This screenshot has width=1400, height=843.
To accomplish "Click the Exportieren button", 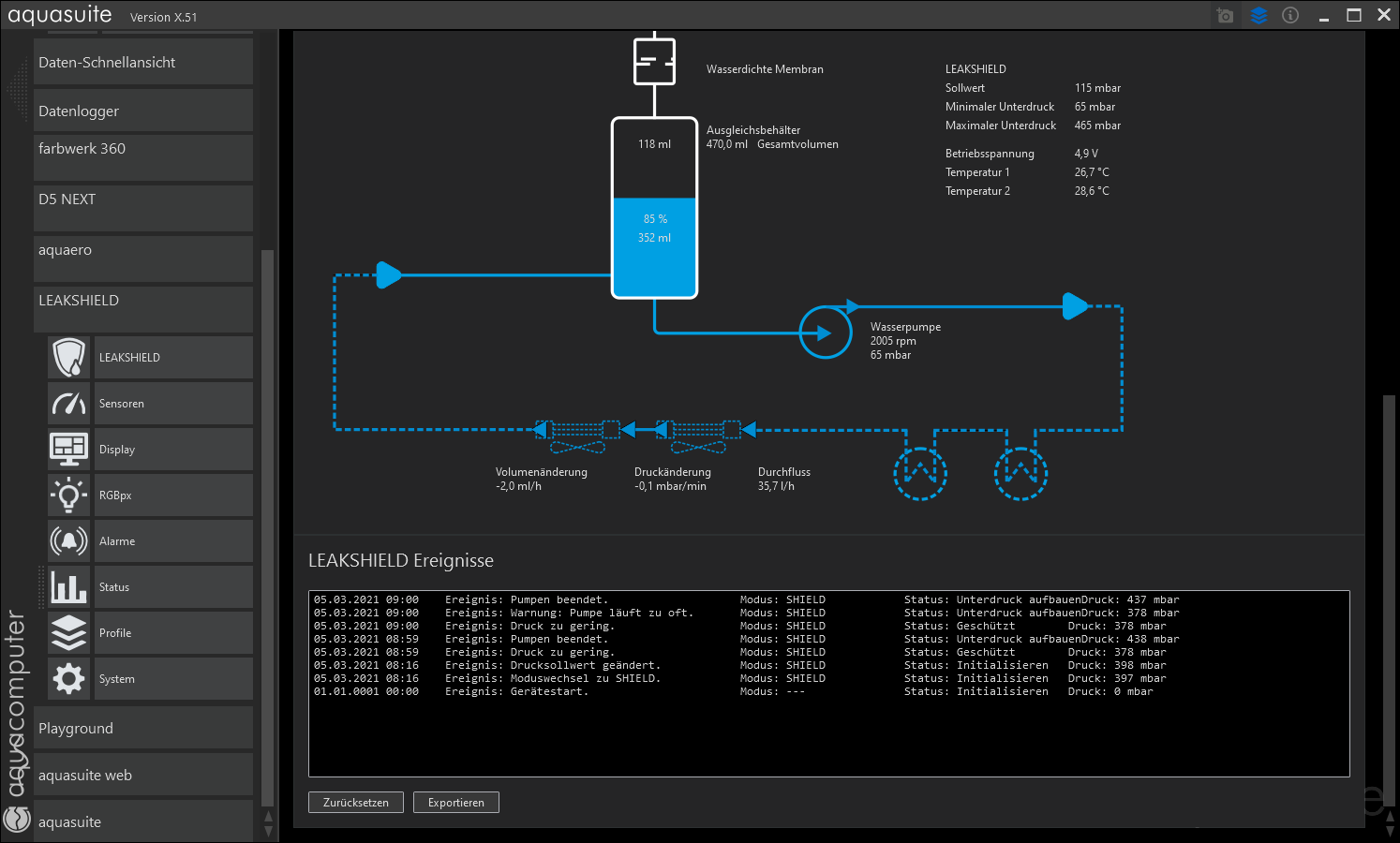I will point(456,803).
